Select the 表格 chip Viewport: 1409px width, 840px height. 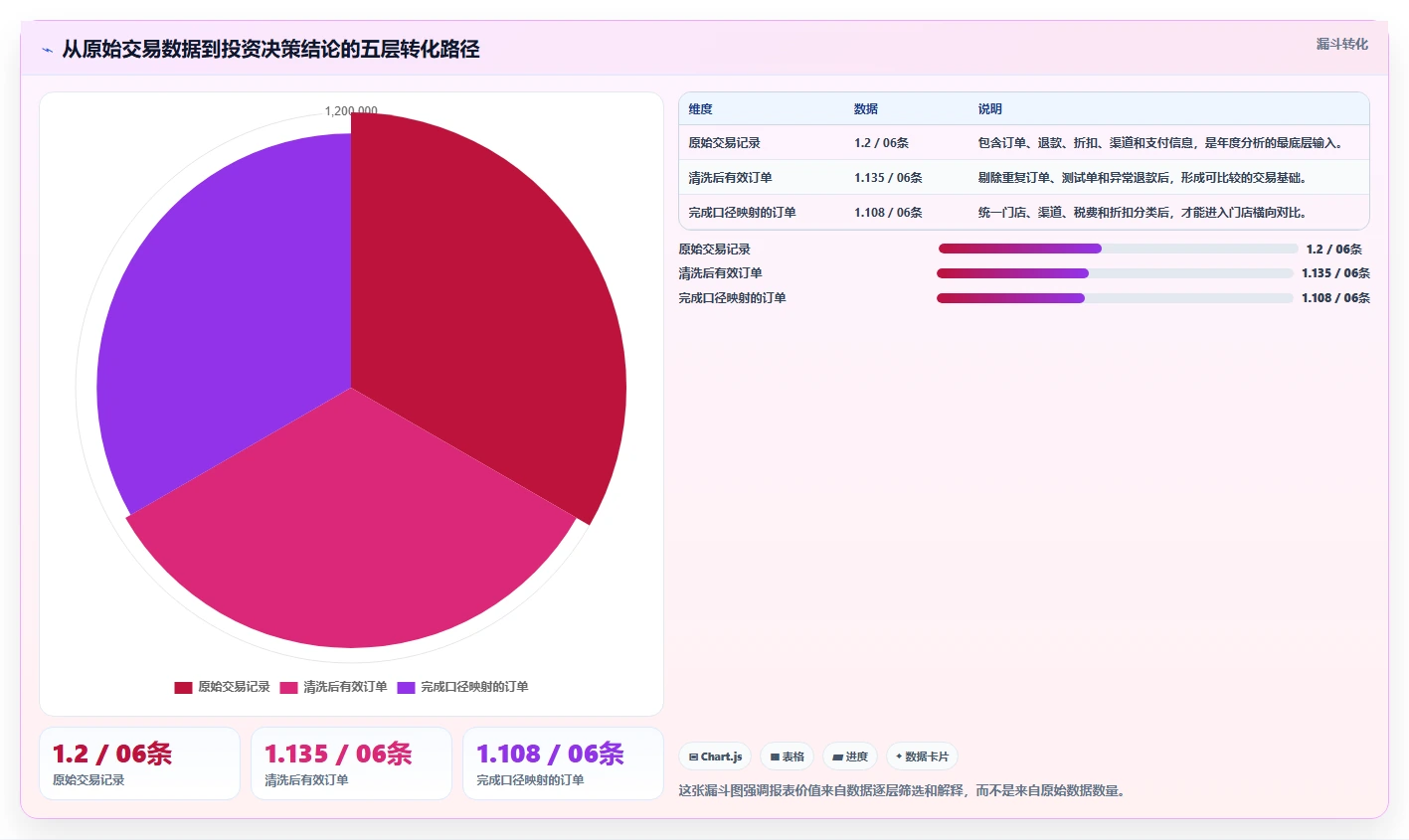(787, 756)
